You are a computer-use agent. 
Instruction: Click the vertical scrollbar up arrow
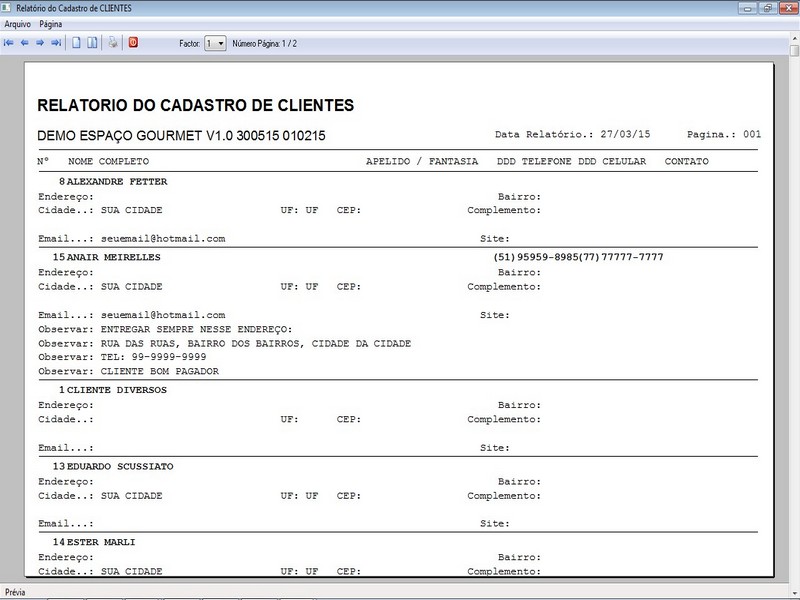pos(794,38)
